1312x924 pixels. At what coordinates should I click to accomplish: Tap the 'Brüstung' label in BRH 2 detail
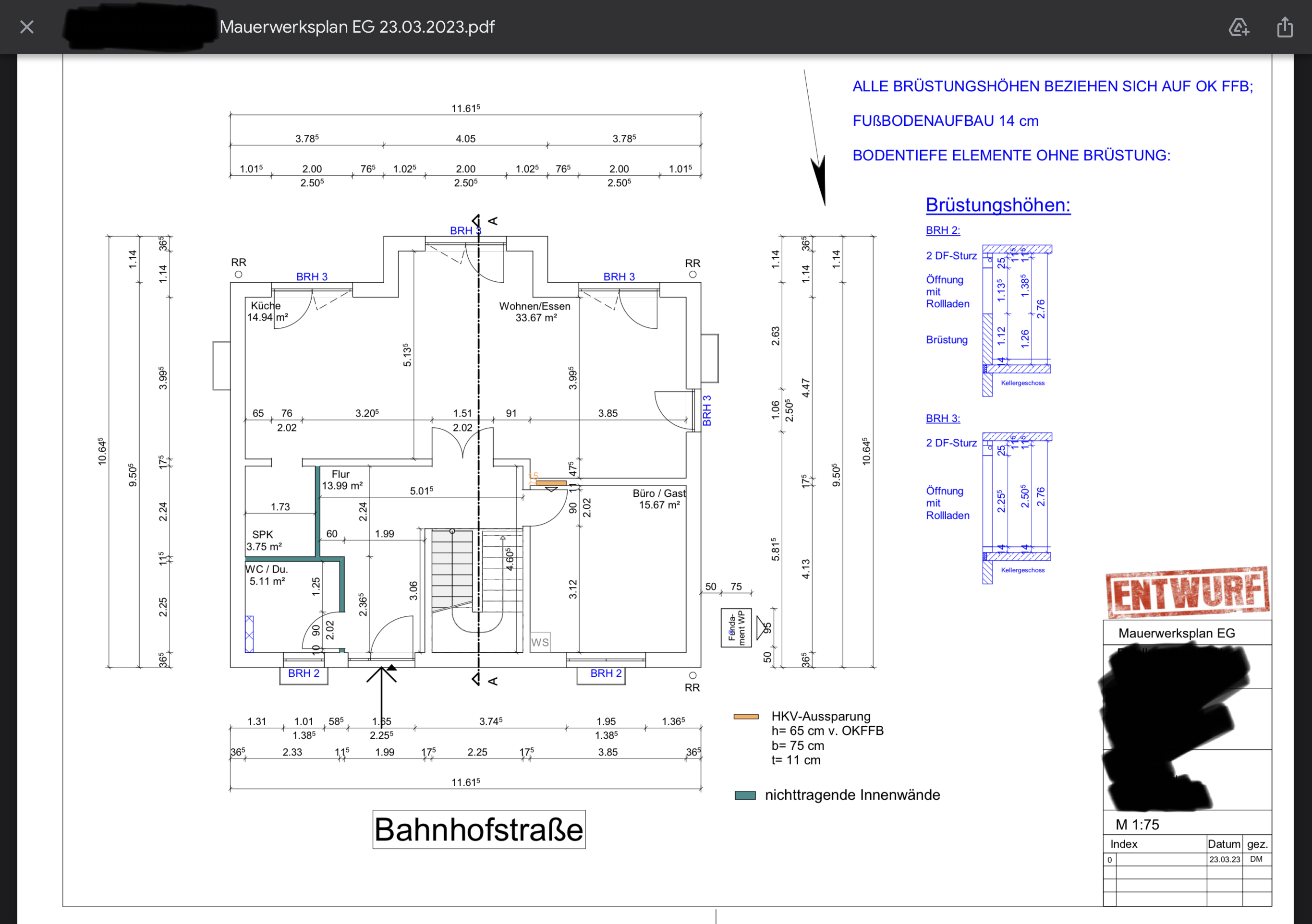click(947, 340)
